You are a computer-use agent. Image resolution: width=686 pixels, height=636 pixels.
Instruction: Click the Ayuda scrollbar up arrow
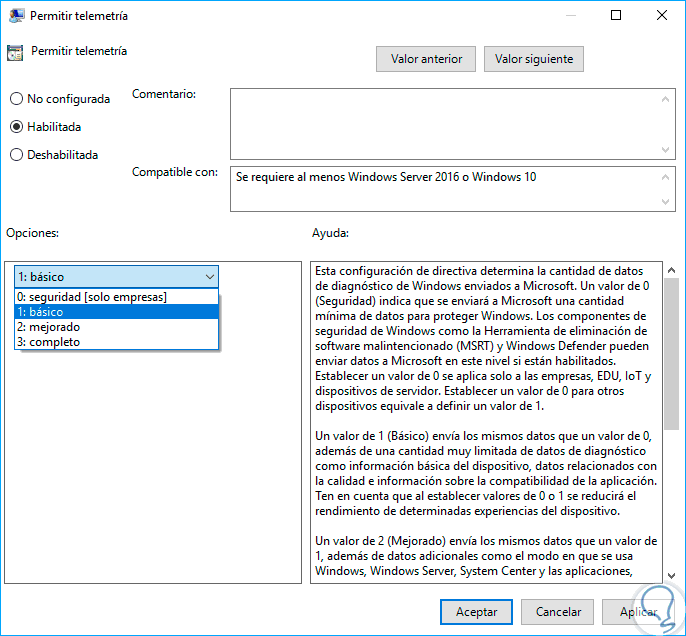coord(671,270)
